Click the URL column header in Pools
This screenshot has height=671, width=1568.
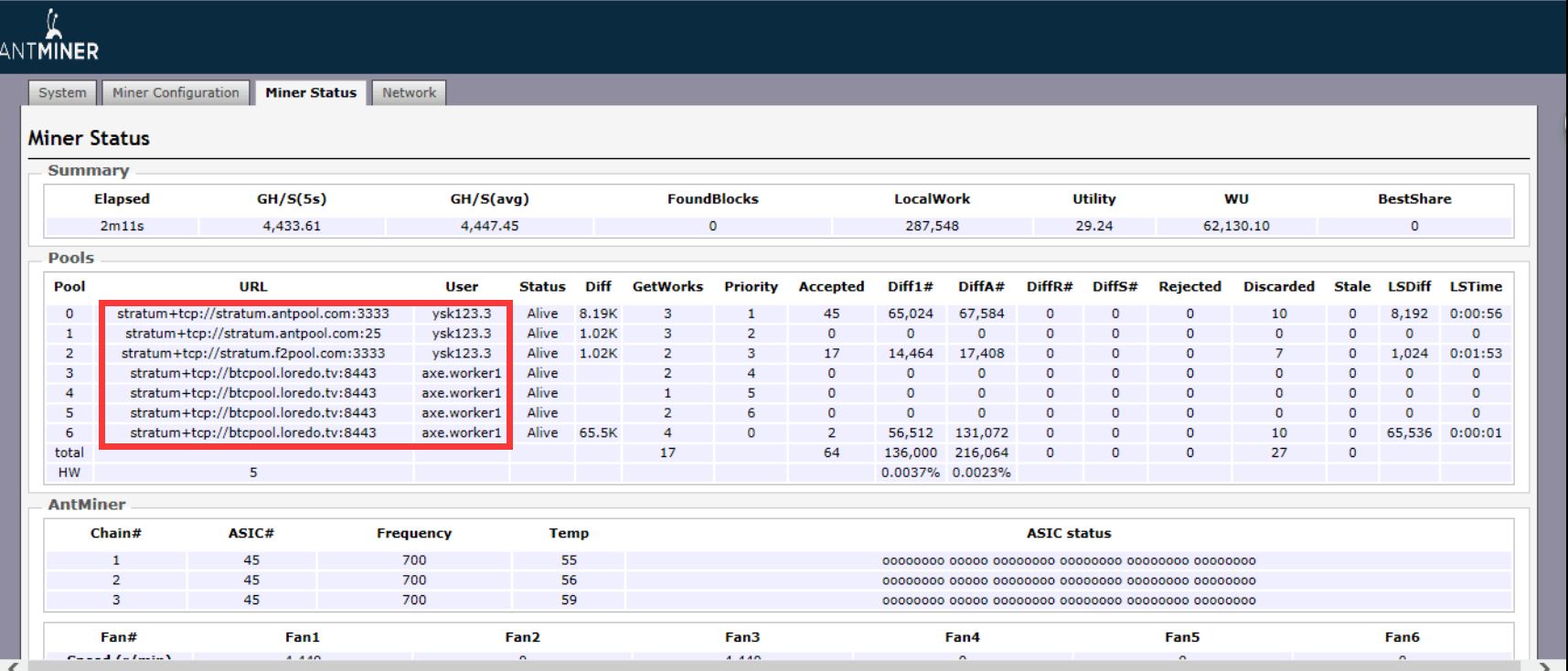(253, 287)
